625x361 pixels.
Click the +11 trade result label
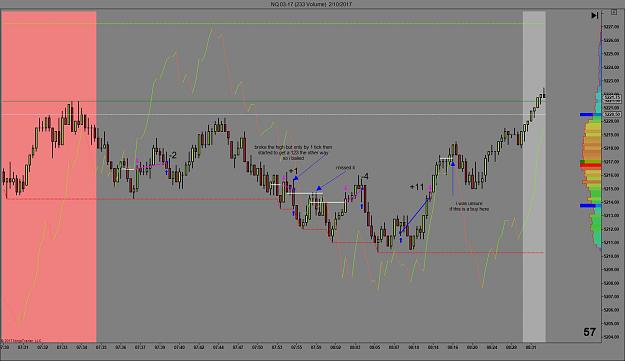pyautogui.click(x=417, y=187)
